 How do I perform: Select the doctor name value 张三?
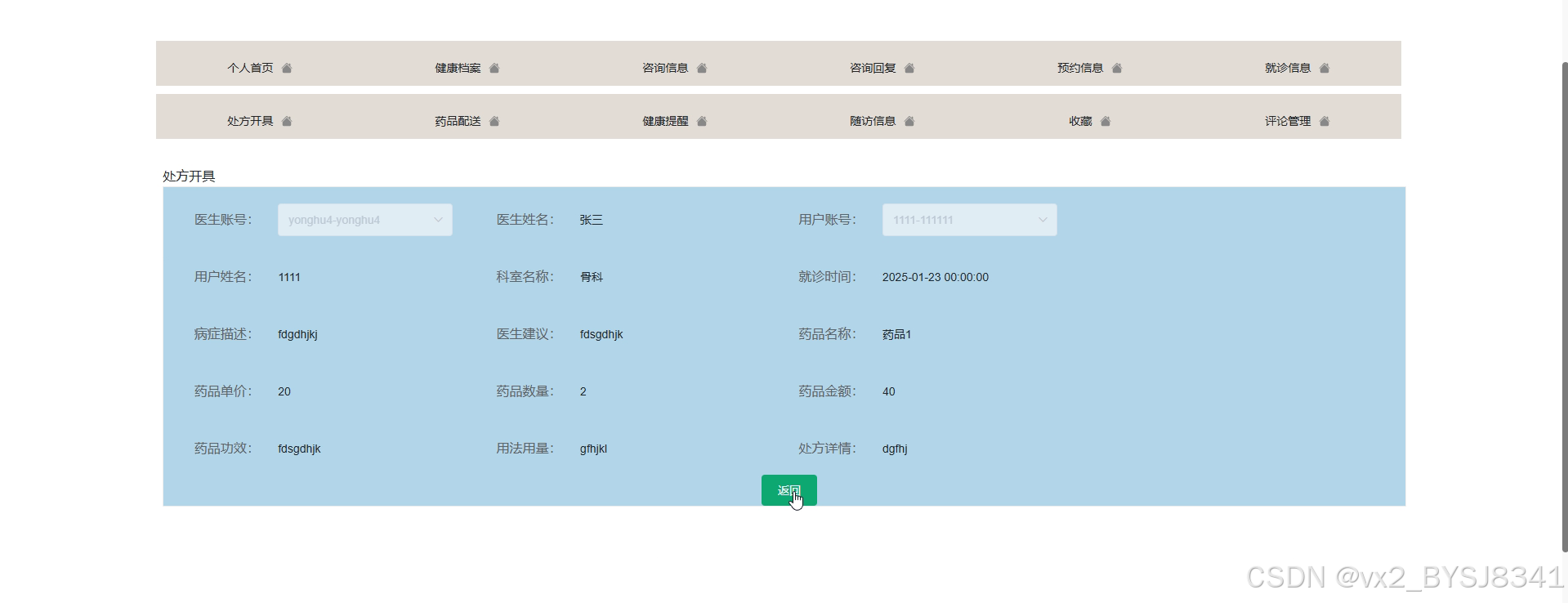[x=591, y=220]
